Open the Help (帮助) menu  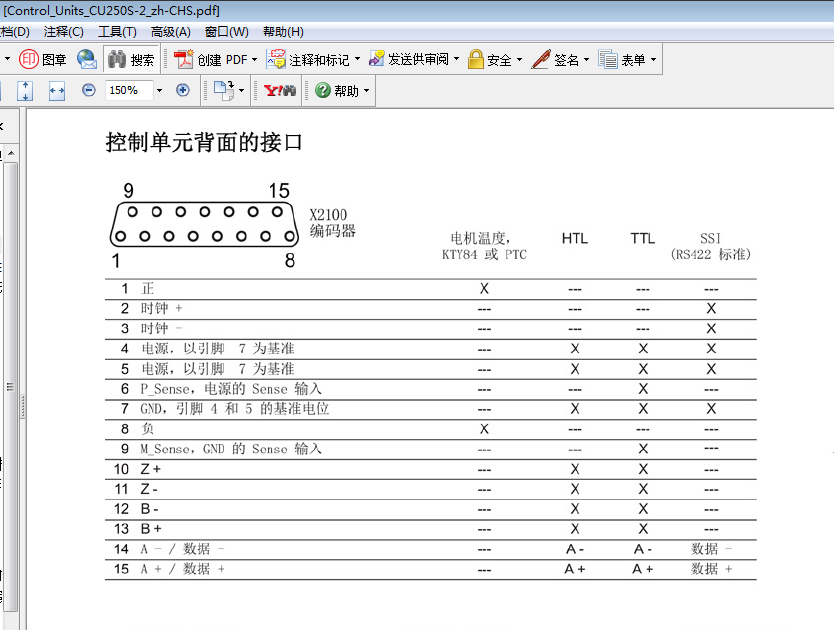[x=283, y=32]
